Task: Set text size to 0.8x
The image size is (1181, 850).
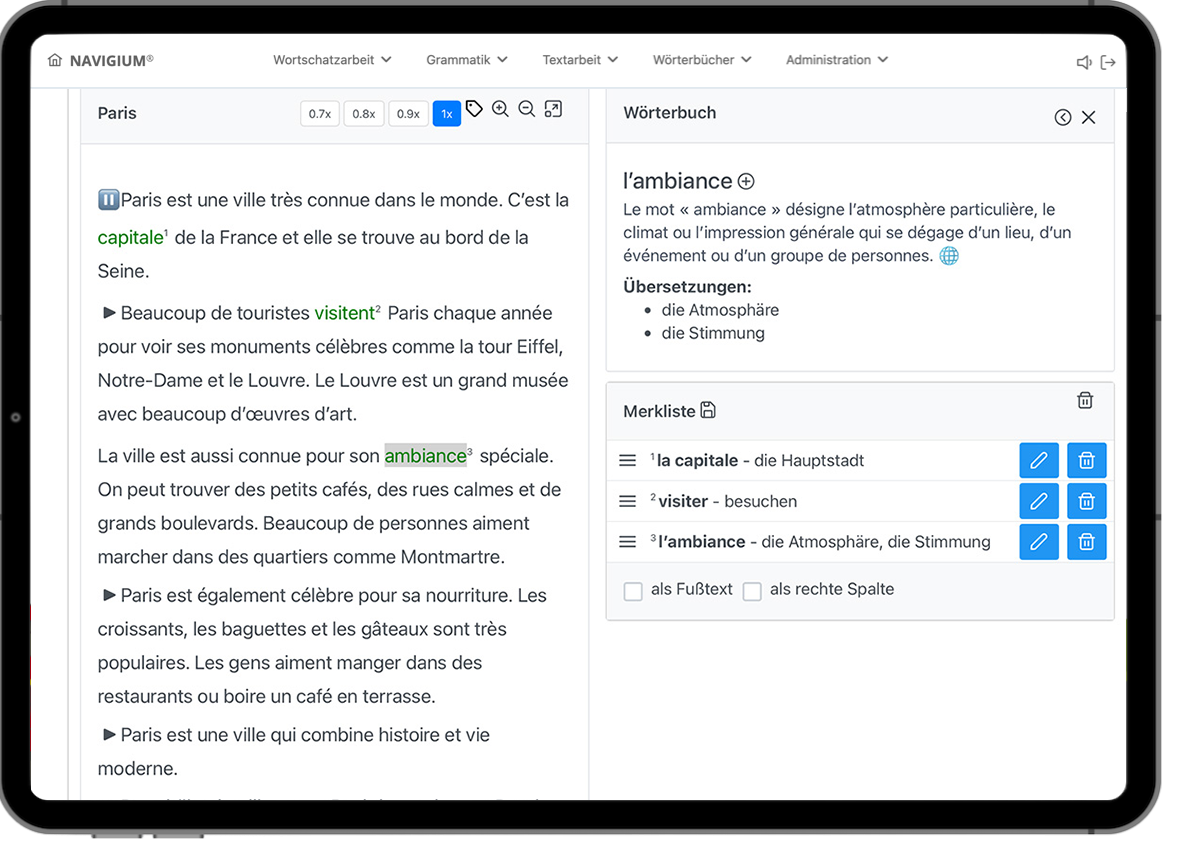Action: pyautogui.click(x=364, y=114)
